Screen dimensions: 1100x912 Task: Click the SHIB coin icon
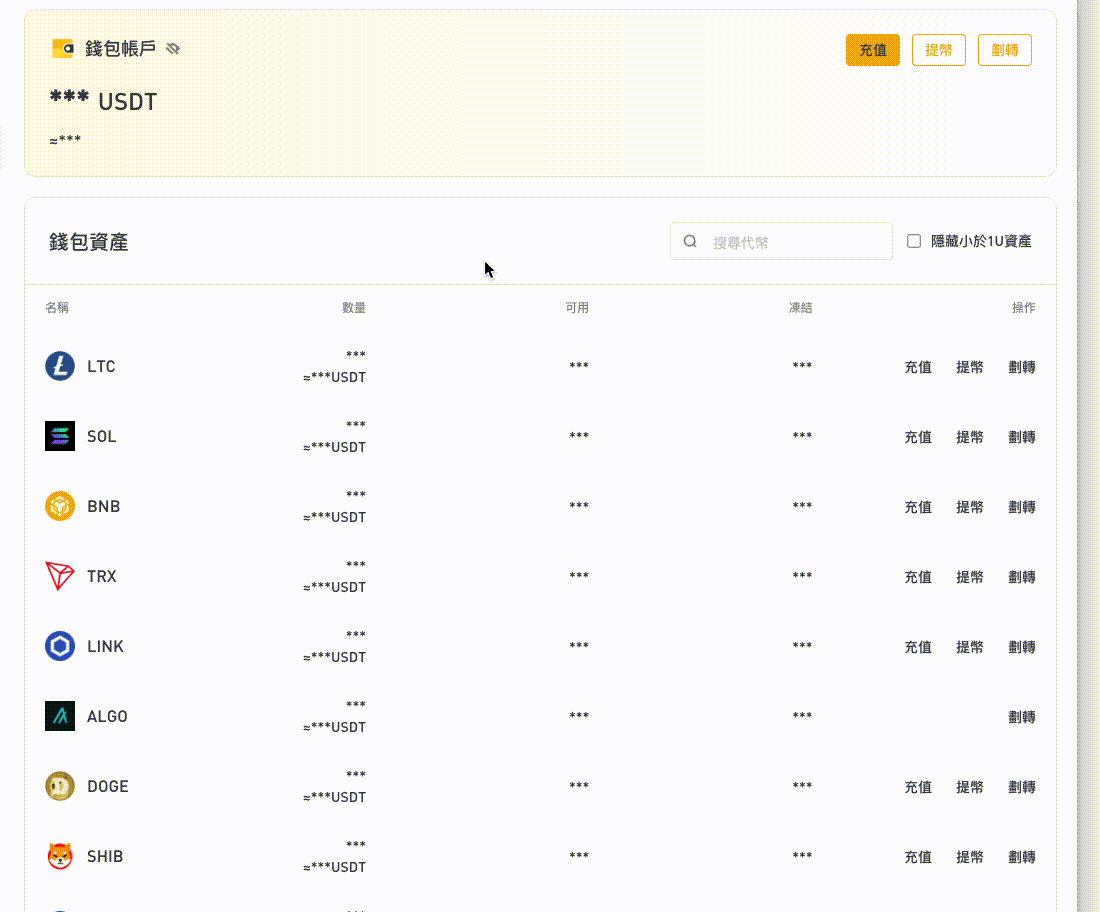point(60,857)
